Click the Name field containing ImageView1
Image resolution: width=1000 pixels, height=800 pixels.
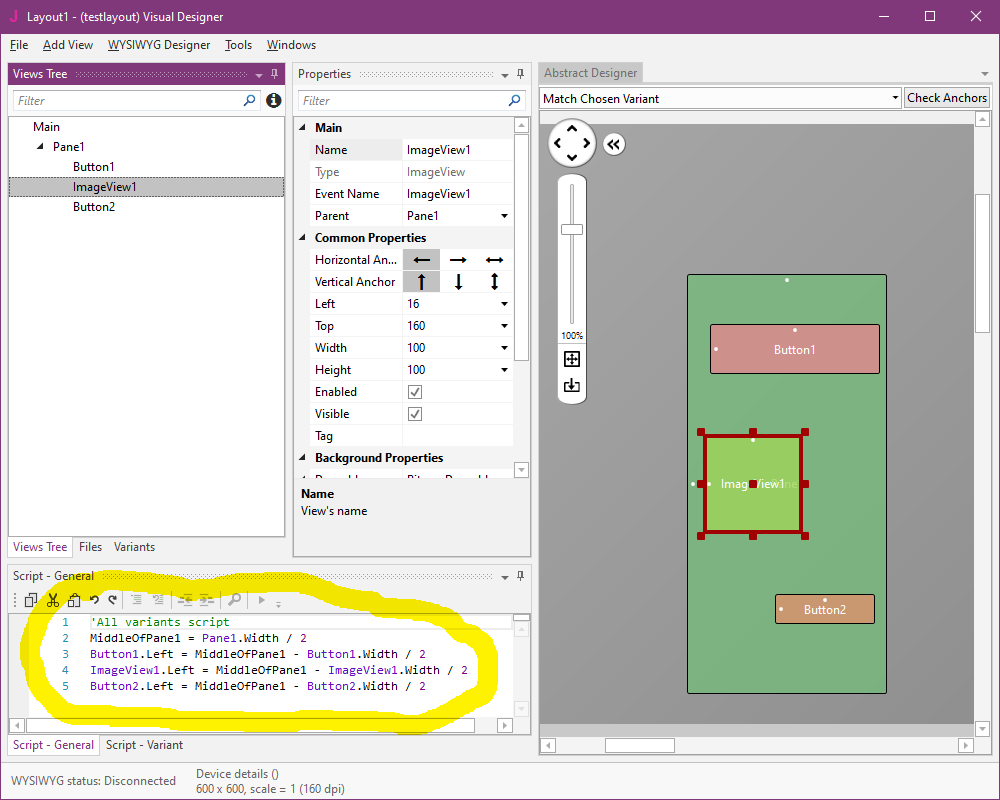[458, 150]
